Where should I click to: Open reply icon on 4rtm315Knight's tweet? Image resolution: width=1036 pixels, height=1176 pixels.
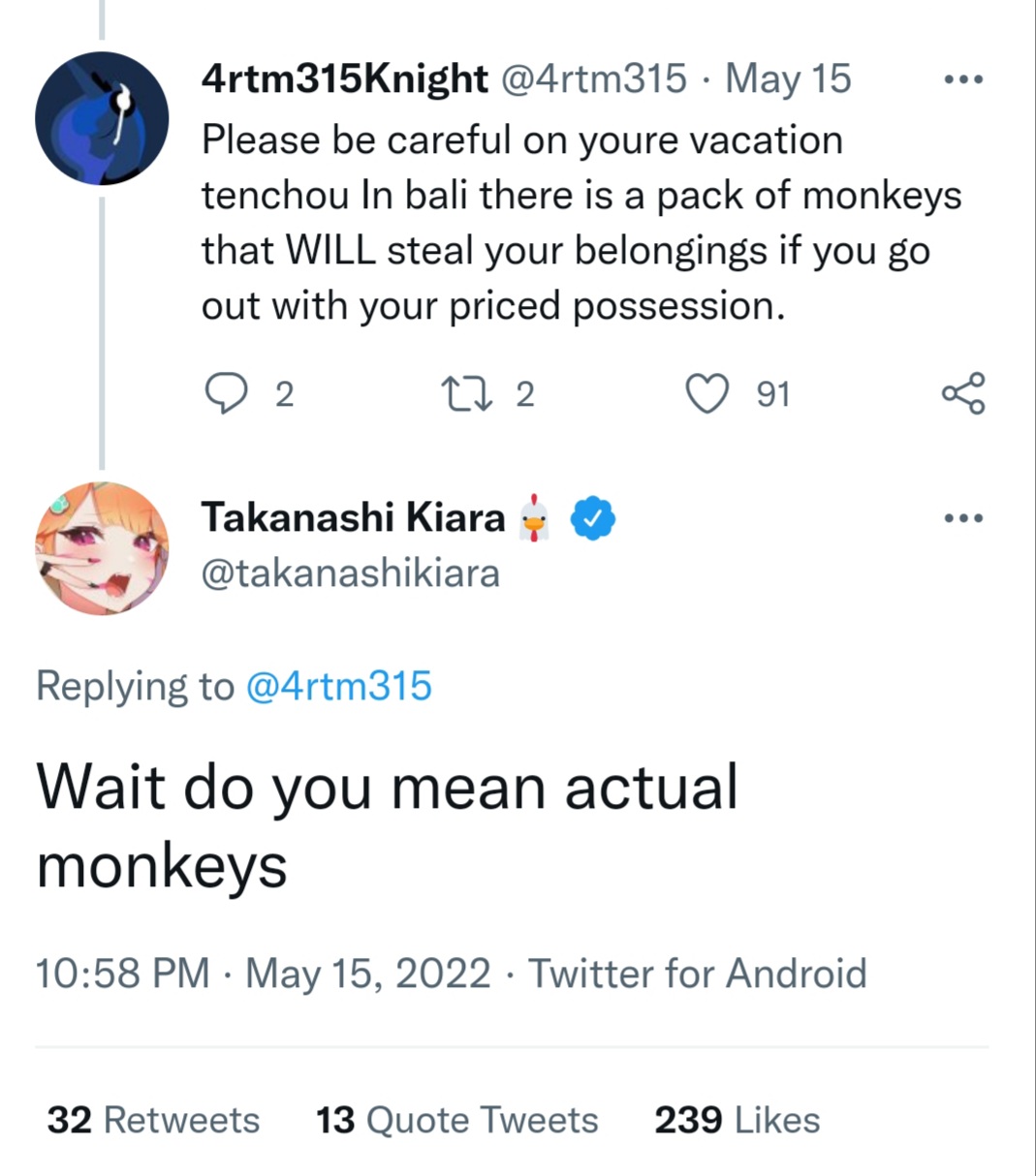[227, 394]
